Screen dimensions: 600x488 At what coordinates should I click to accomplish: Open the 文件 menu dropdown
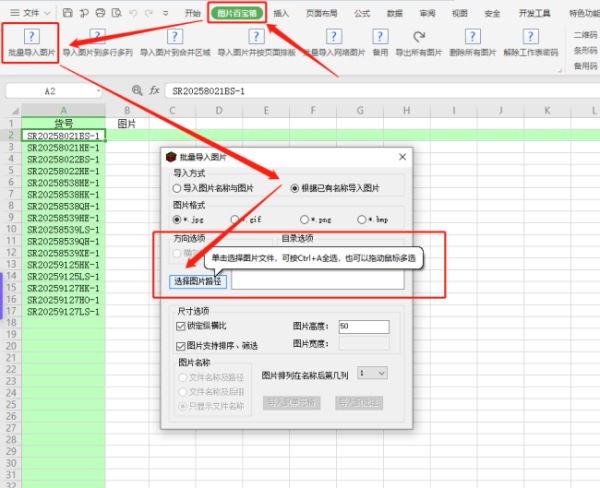pos(30,13)
